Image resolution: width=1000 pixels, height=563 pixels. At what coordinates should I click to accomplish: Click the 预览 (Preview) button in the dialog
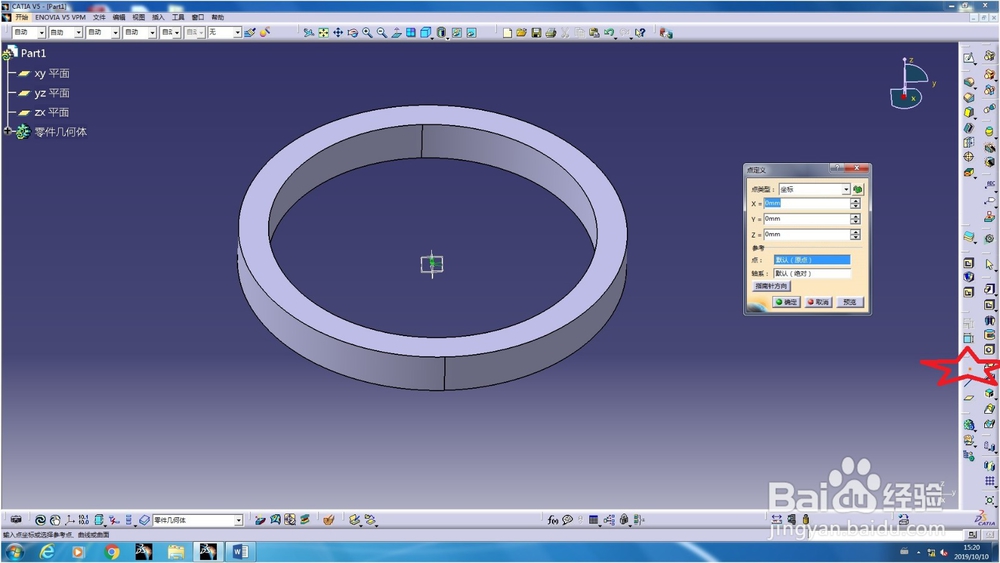click(x=849, y=302)
